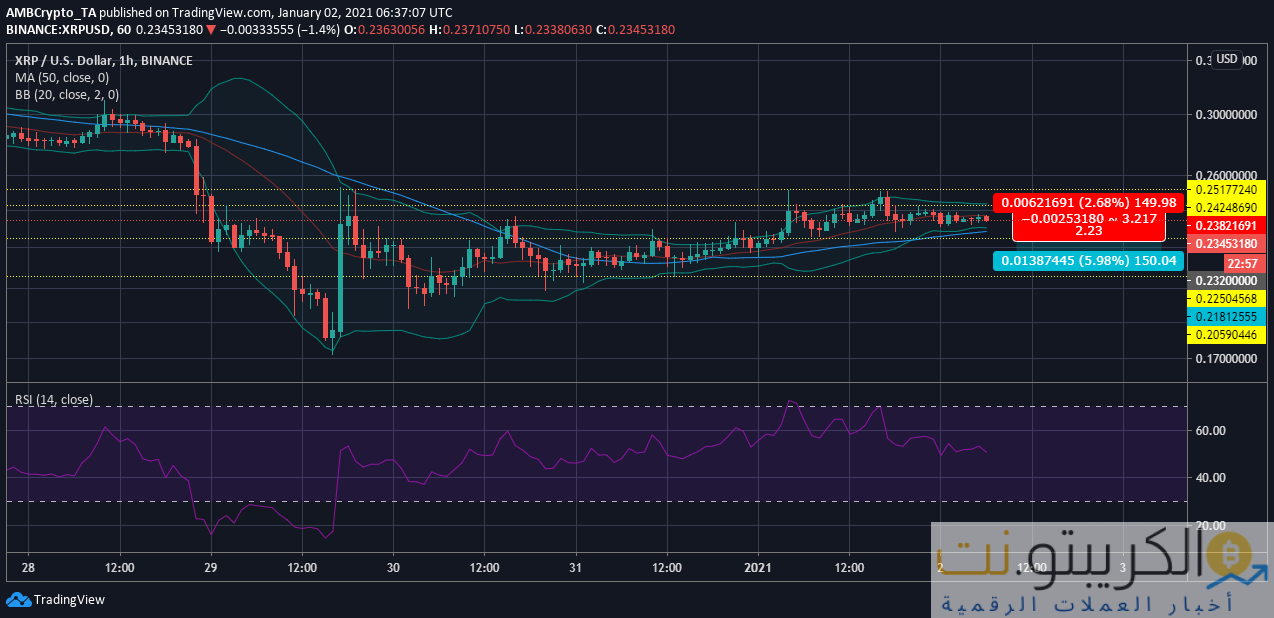Select the MA (50, close, 0) indicator legend
Image resolution: width=1274 pixels, height=618 pixels.
tap(62, 78)
